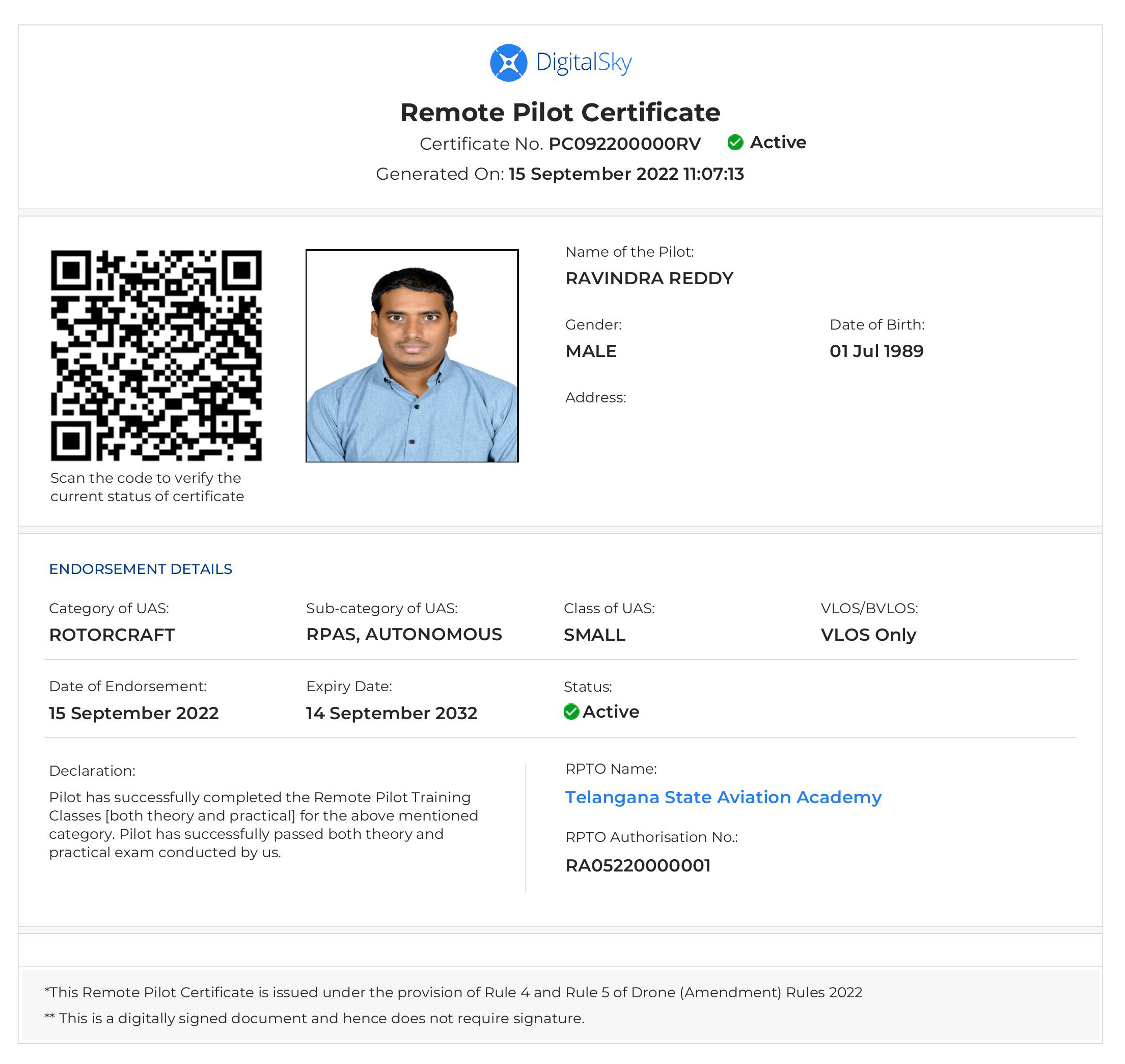Select the Remote Pilot Certificate heading
The width and height of the screenshot is (1125, 1064).
[x=560, y=112]
